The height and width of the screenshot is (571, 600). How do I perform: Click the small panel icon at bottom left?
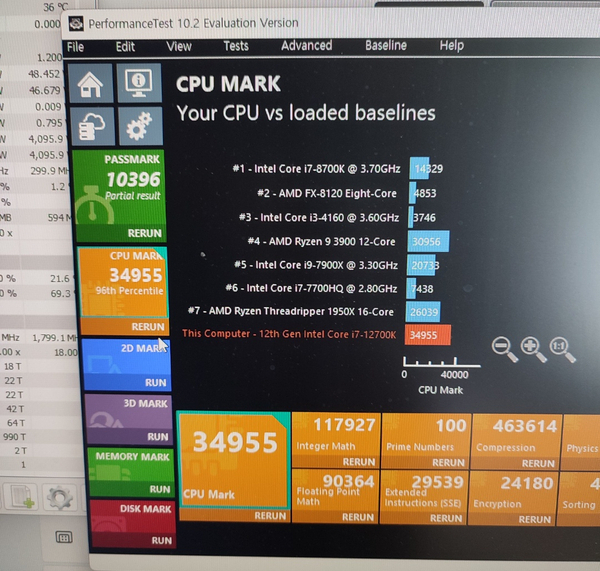point(64,537)
